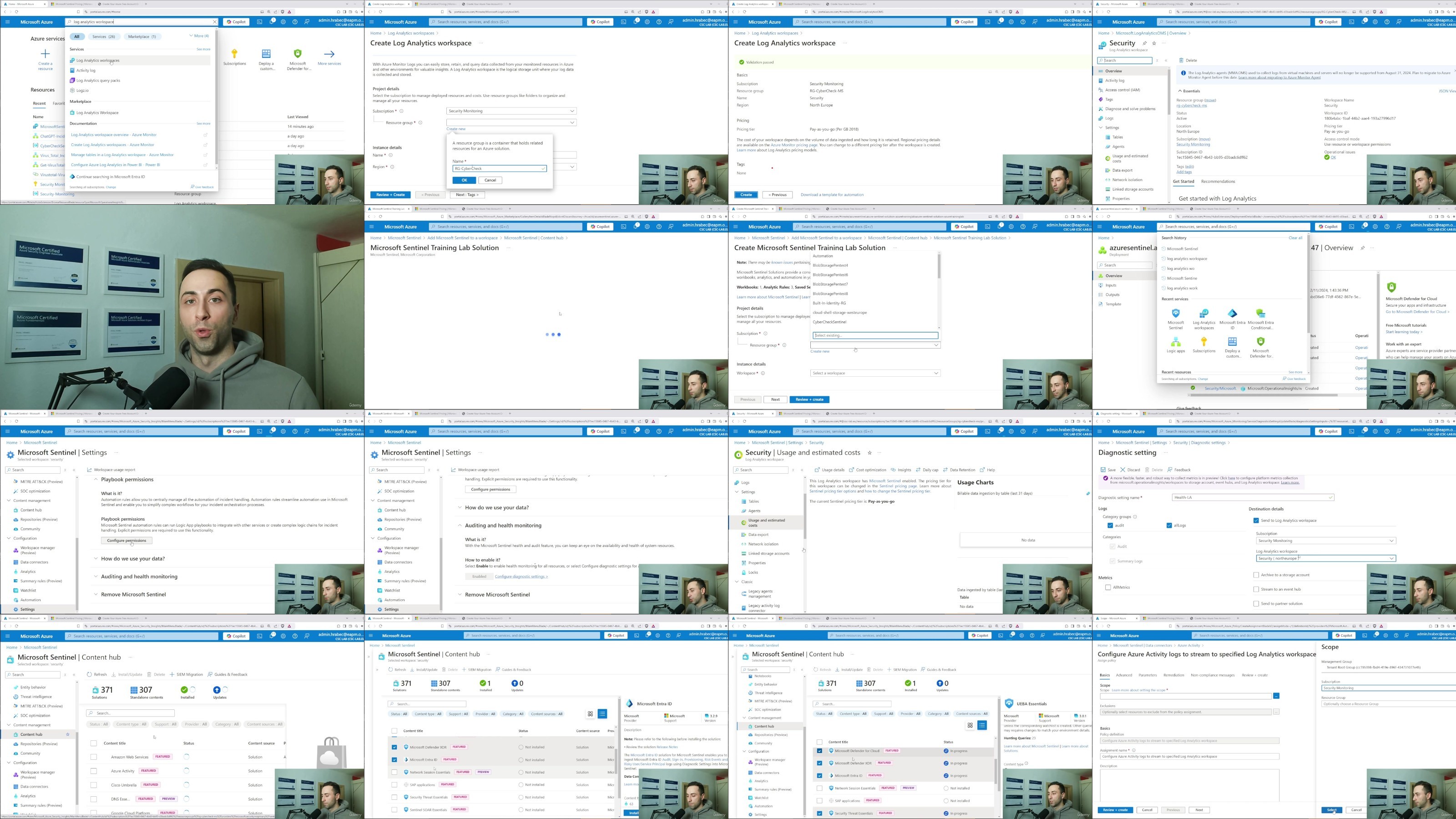The width and height of the screenshot is (1456, 819).
Task: Check Stream to an event hub
Action: pyautogui.click(x=1256, y=590)
